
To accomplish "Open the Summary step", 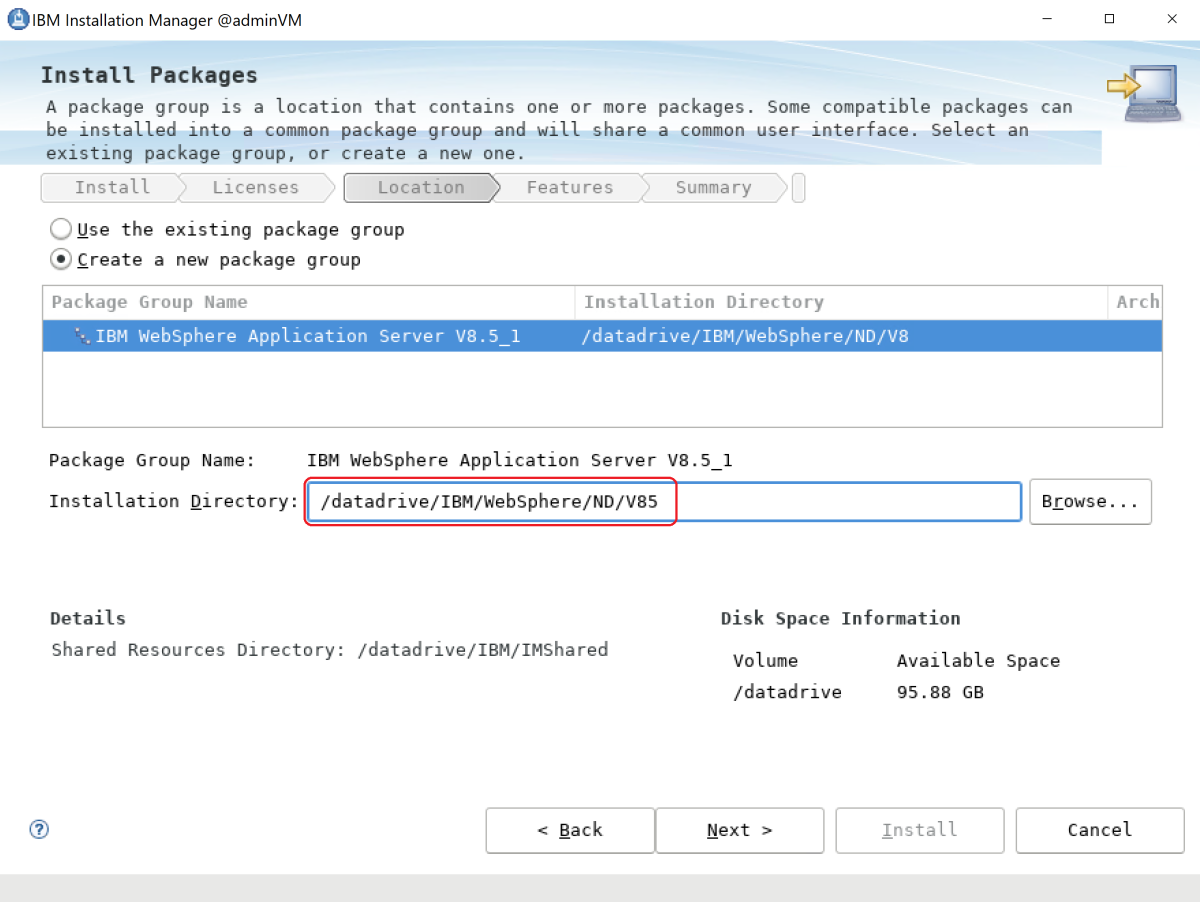I will coord(712,187).
